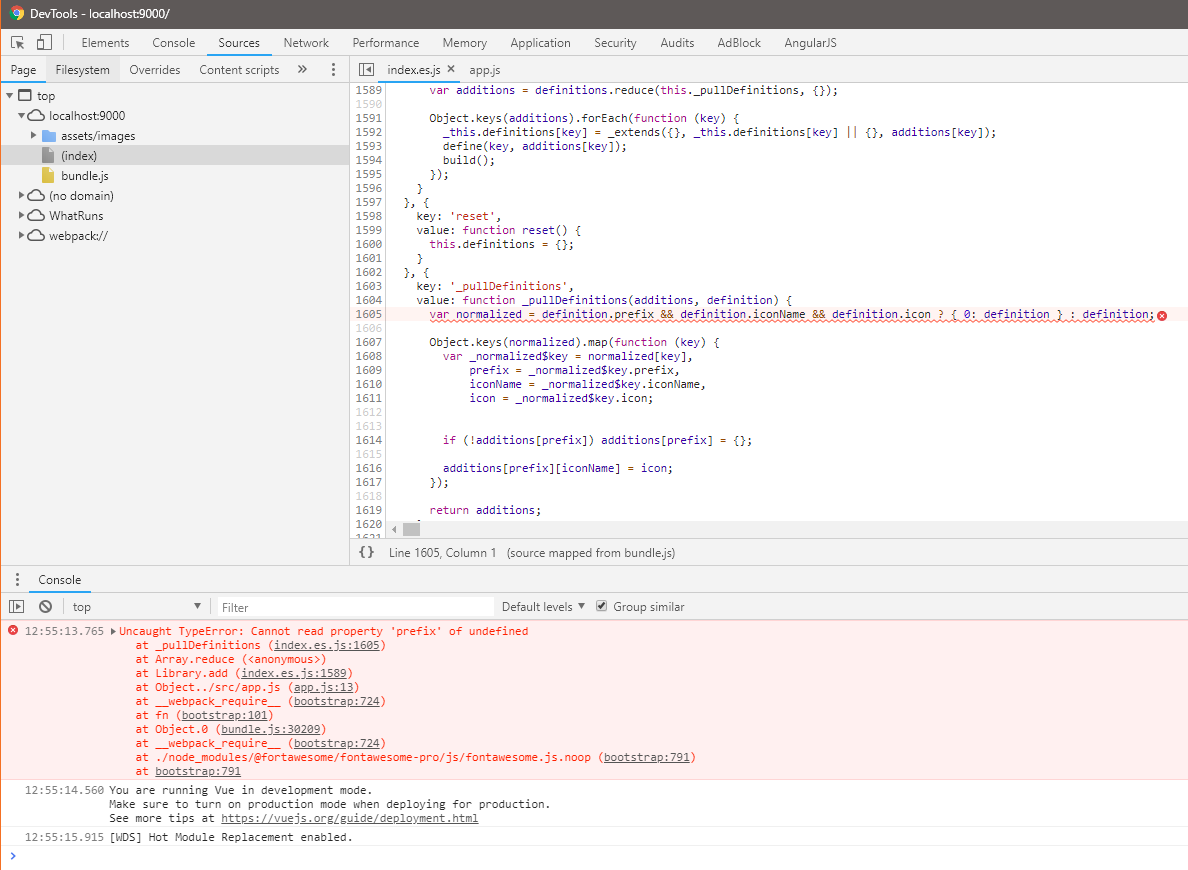Switch to the app.js editor tab
The width and height of the screenshot is (1188, 870).
[x=484, y=70]
